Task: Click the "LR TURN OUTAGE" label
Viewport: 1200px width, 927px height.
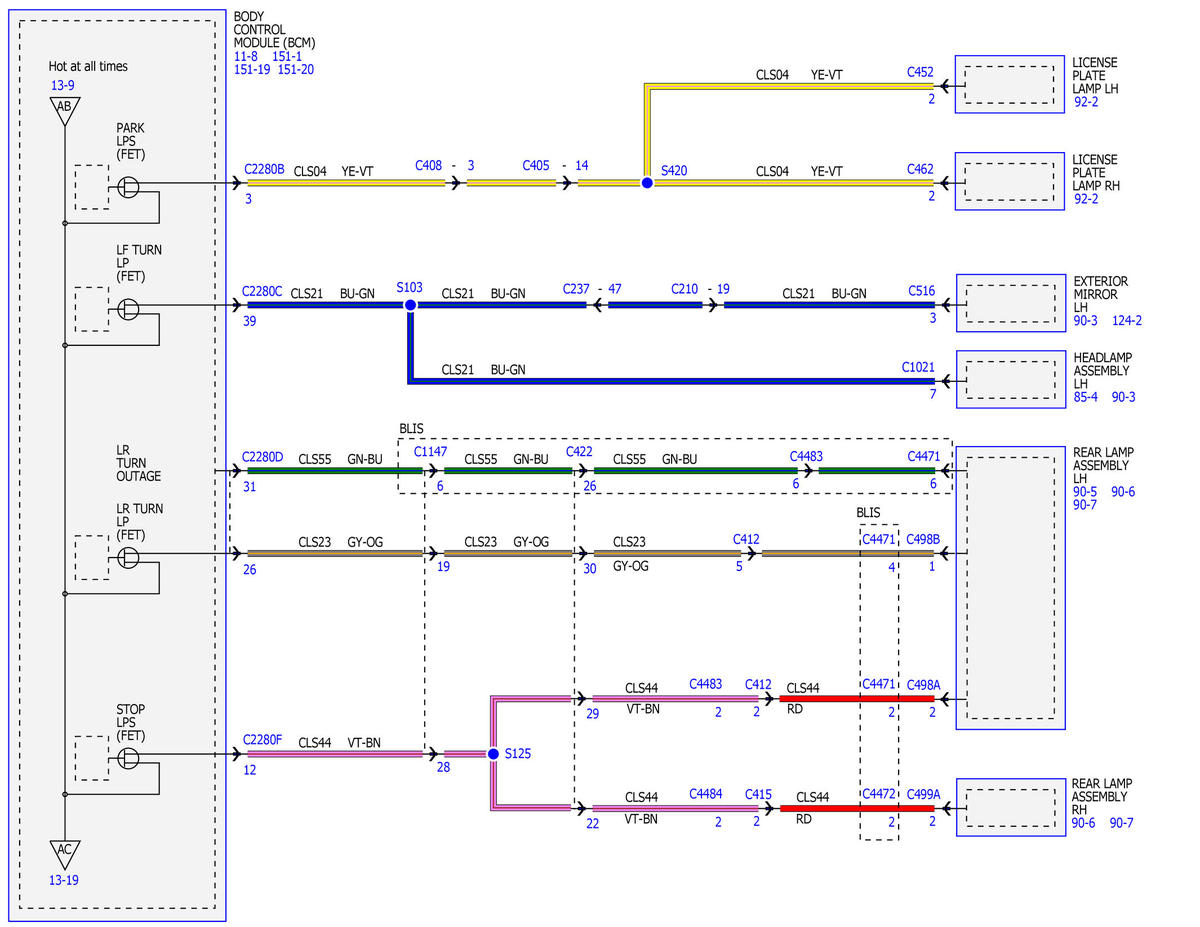Action: (x=138, y=464)
